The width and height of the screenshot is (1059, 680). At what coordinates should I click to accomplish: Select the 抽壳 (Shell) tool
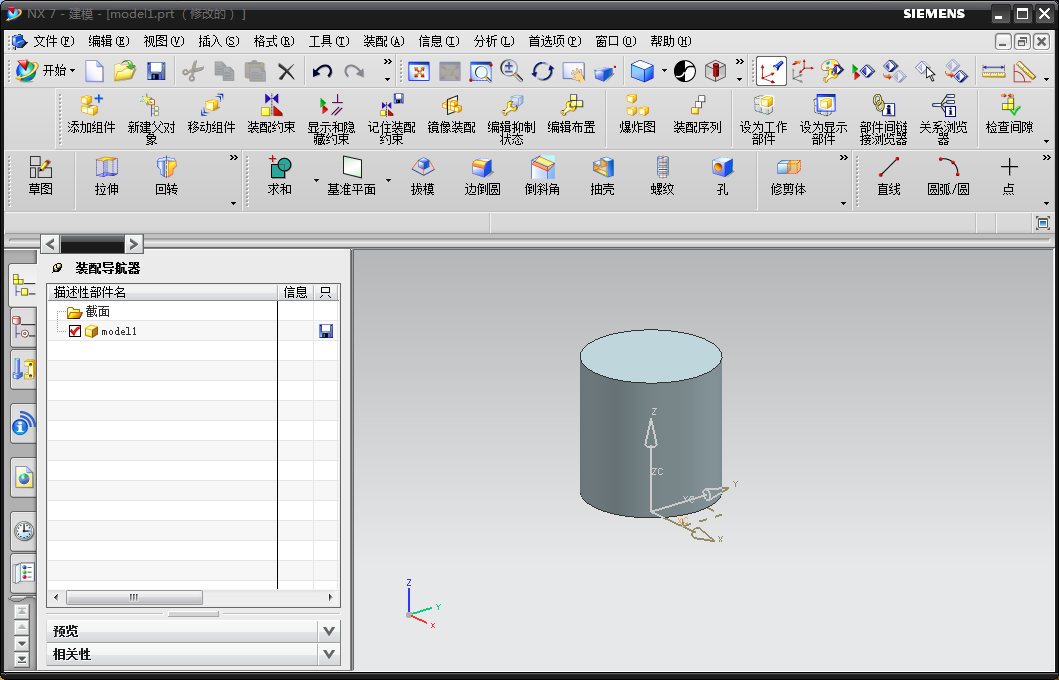[602, 173]
